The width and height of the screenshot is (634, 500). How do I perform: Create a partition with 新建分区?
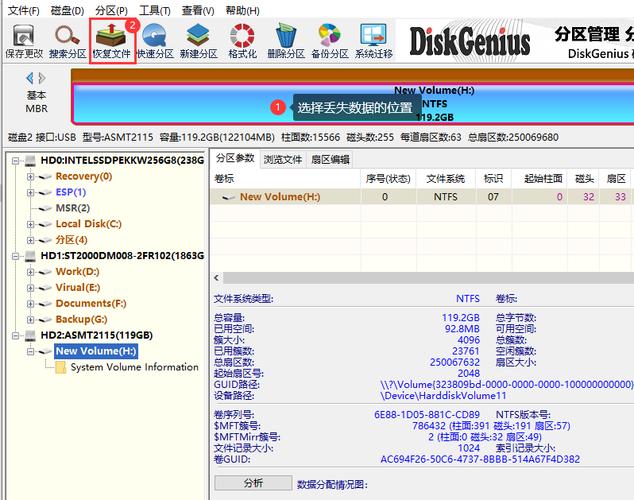pos(199,41)
